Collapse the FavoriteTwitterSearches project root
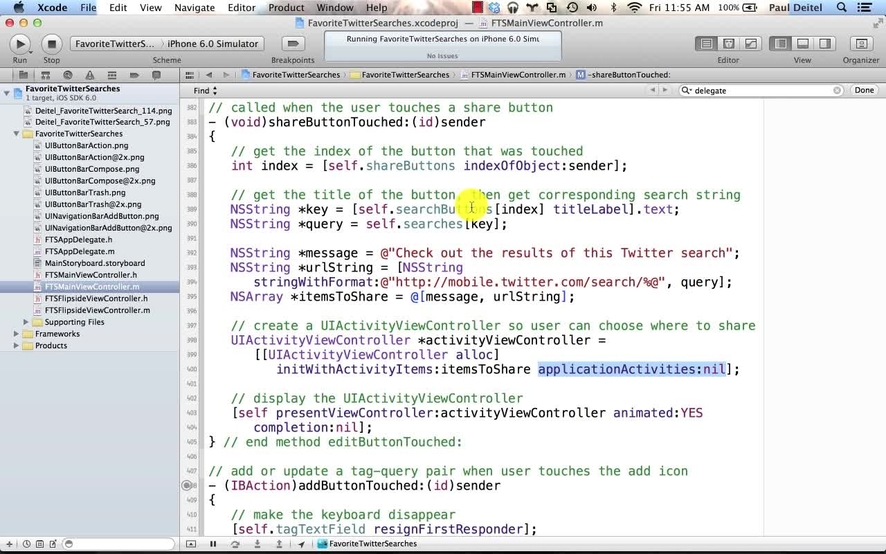886x554 pixels. [6, 93]
